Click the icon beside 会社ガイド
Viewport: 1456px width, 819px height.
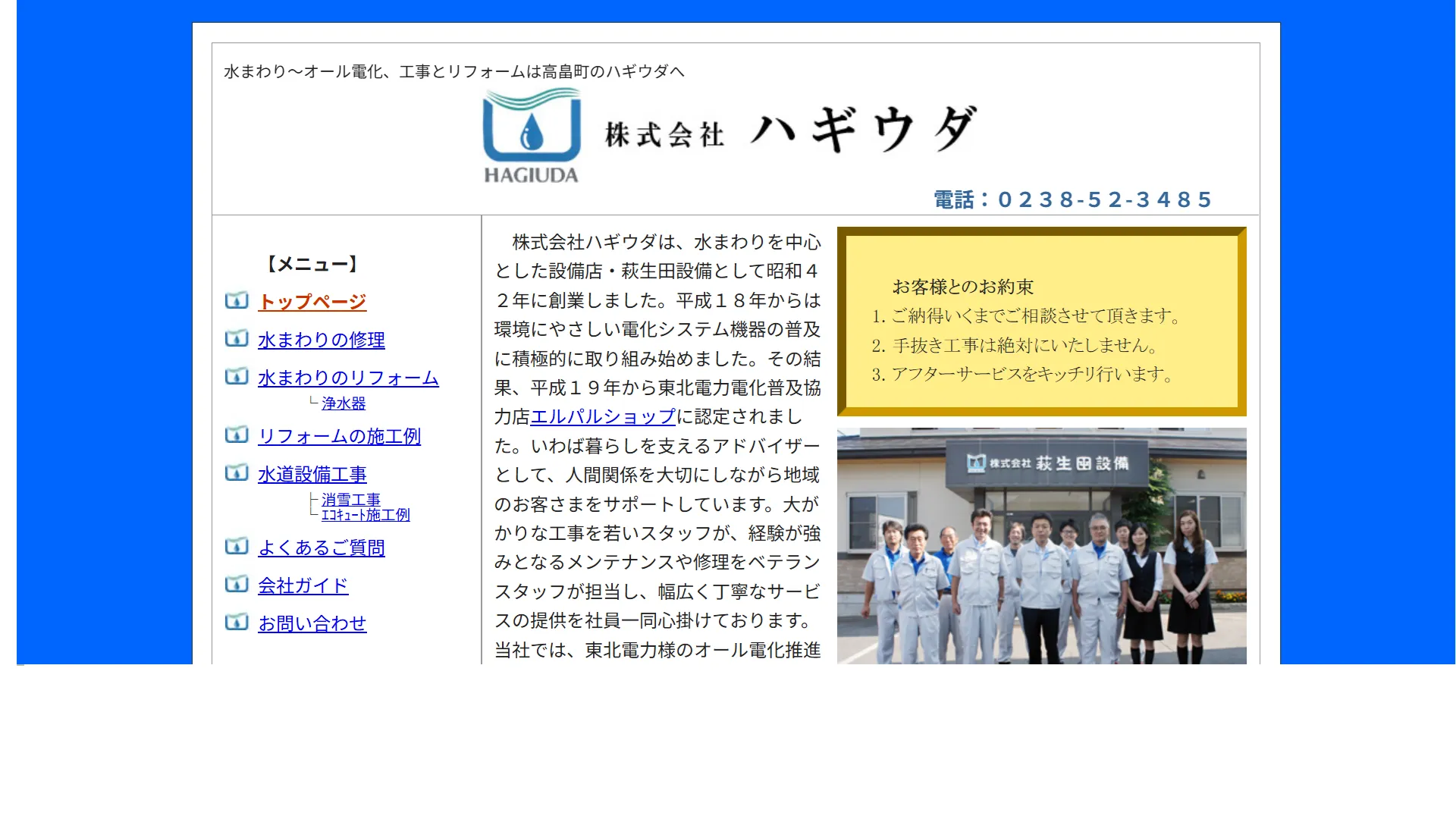point(237,585)
